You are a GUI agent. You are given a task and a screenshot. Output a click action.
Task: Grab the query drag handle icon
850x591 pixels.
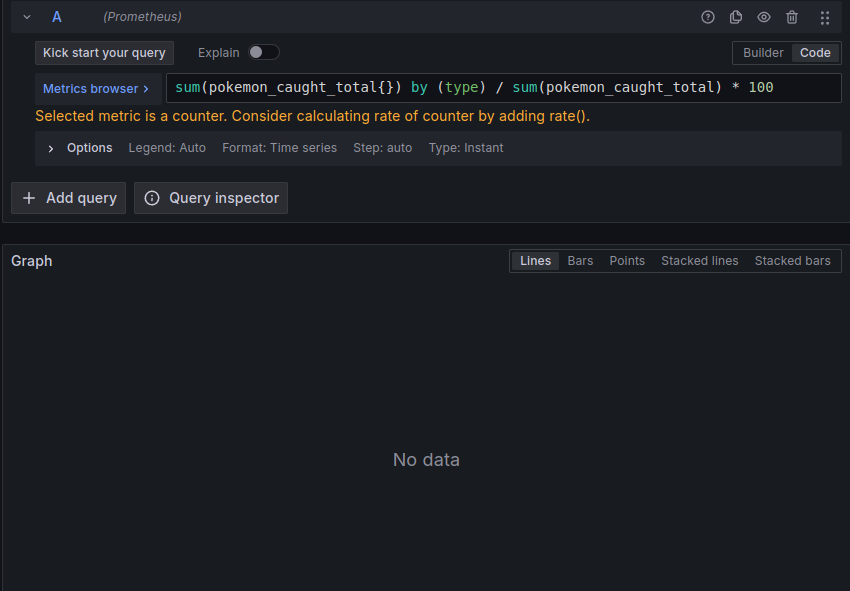tap(825, 17)
